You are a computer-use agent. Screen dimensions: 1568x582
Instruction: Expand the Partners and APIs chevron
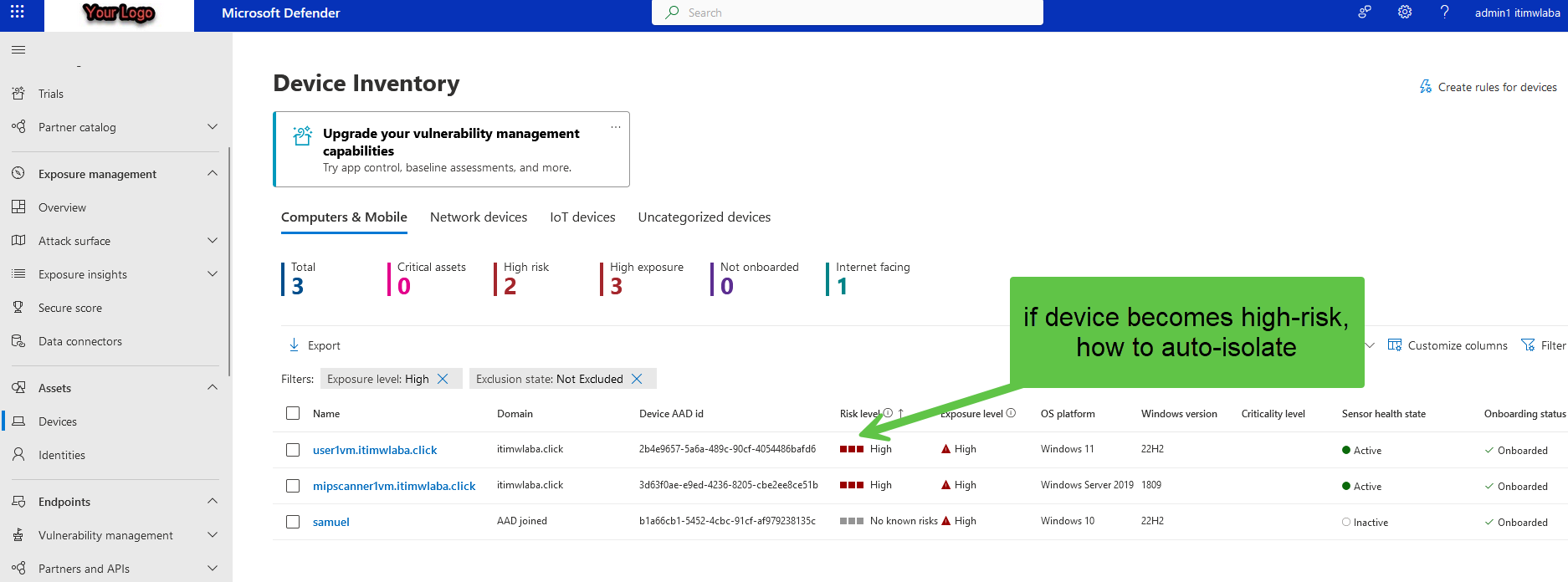[x=213, y=569]
